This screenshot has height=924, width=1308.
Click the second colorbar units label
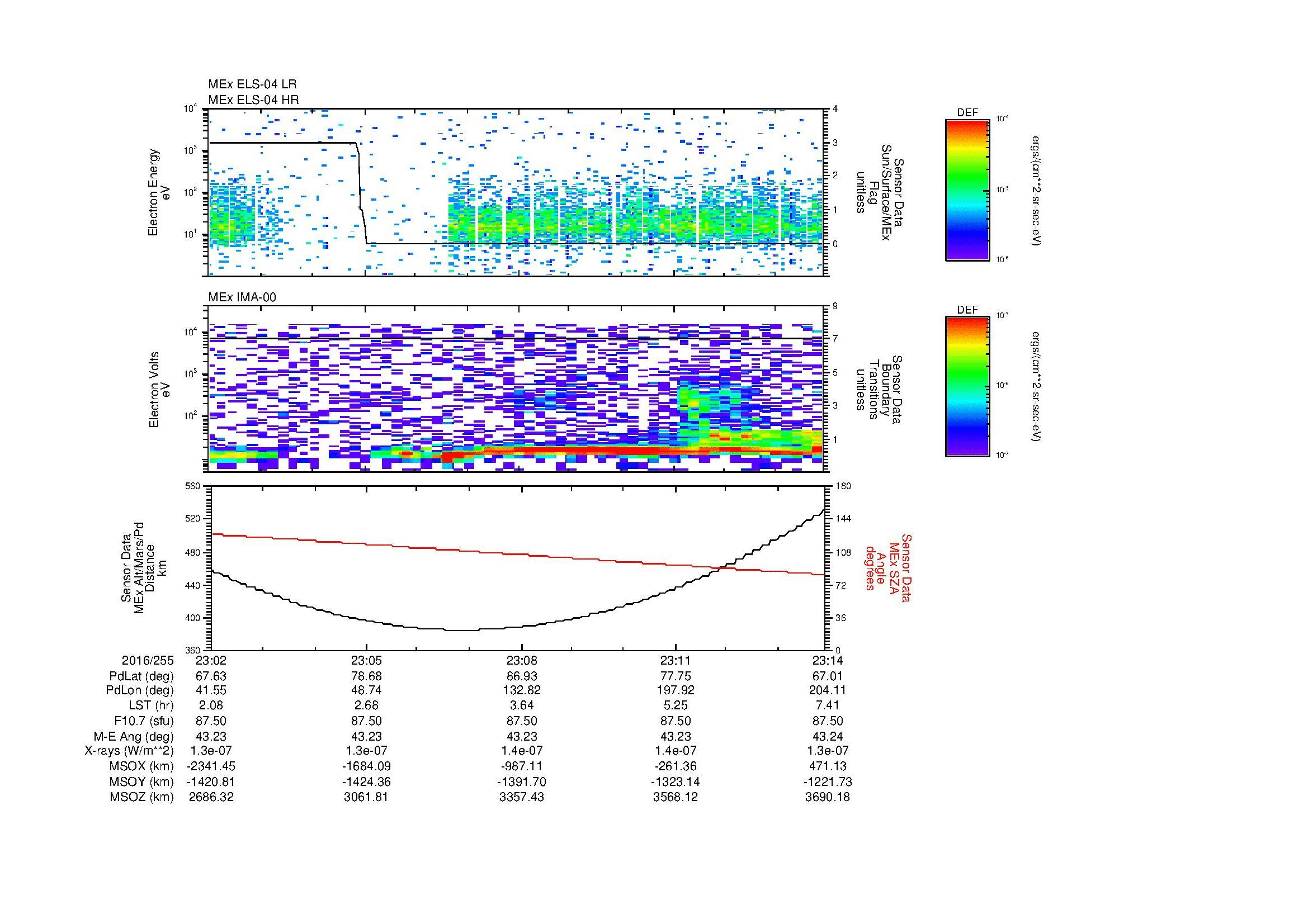click(1036, 387)
